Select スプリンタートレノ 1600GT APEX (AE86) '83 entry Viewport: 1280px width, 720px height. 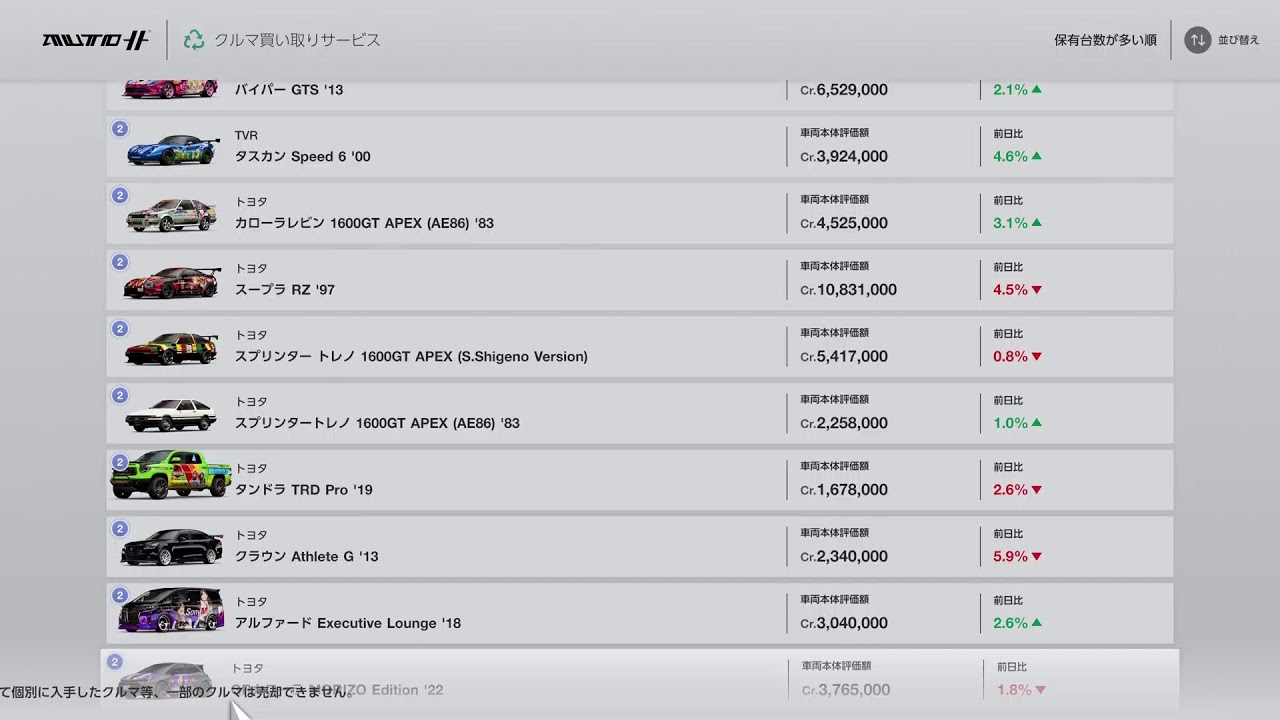click(x=377, y=423)
